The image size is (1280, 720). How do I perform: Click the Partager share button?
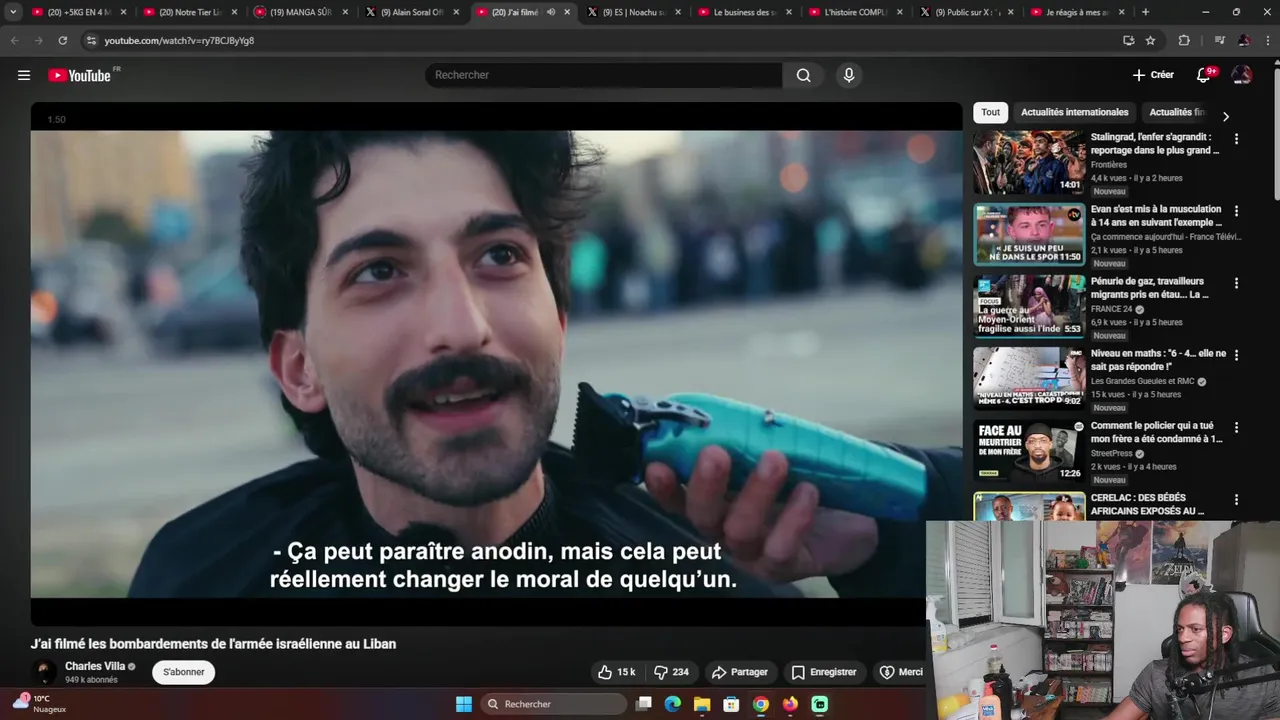pos(739,672)
